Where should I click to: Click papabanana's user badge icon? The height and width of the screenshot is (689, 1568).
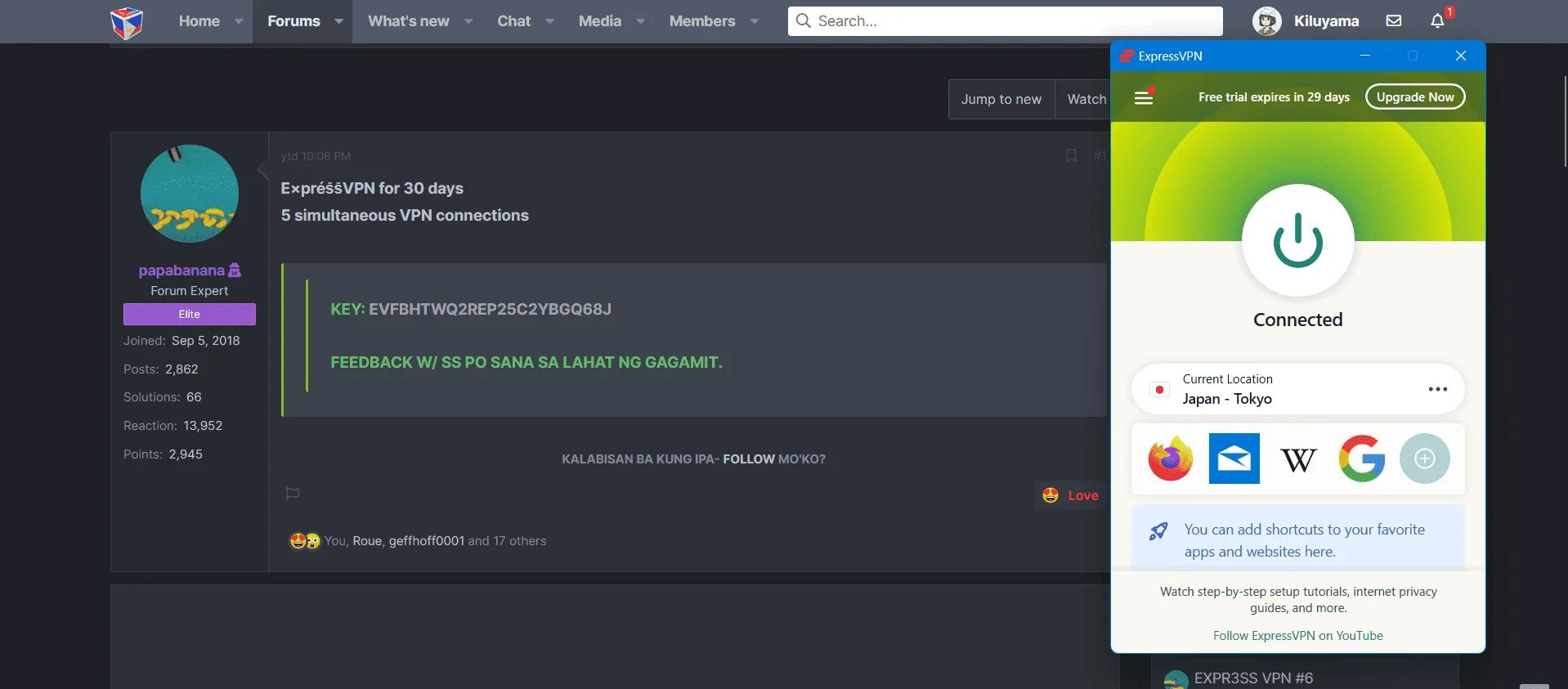235,270
